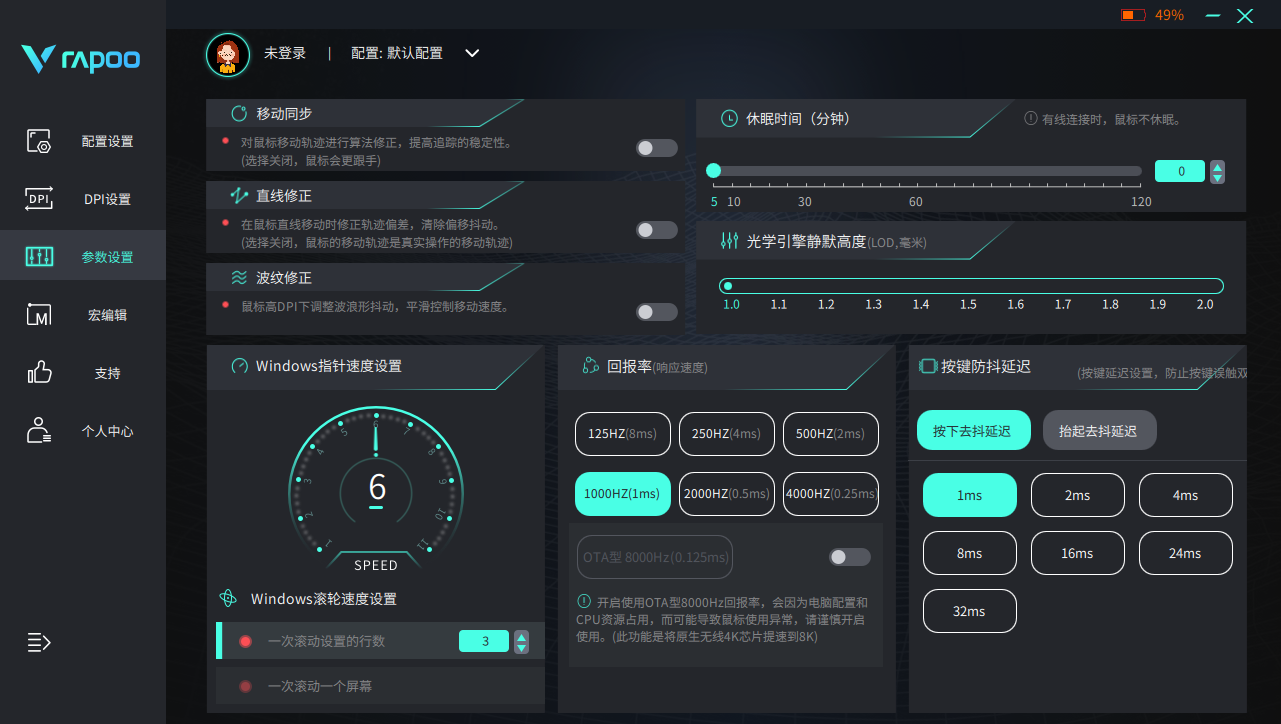The image size is (1281, 724).
Task: Select the 500HZ(2ms) polling rate button
Action: point(830,433)
